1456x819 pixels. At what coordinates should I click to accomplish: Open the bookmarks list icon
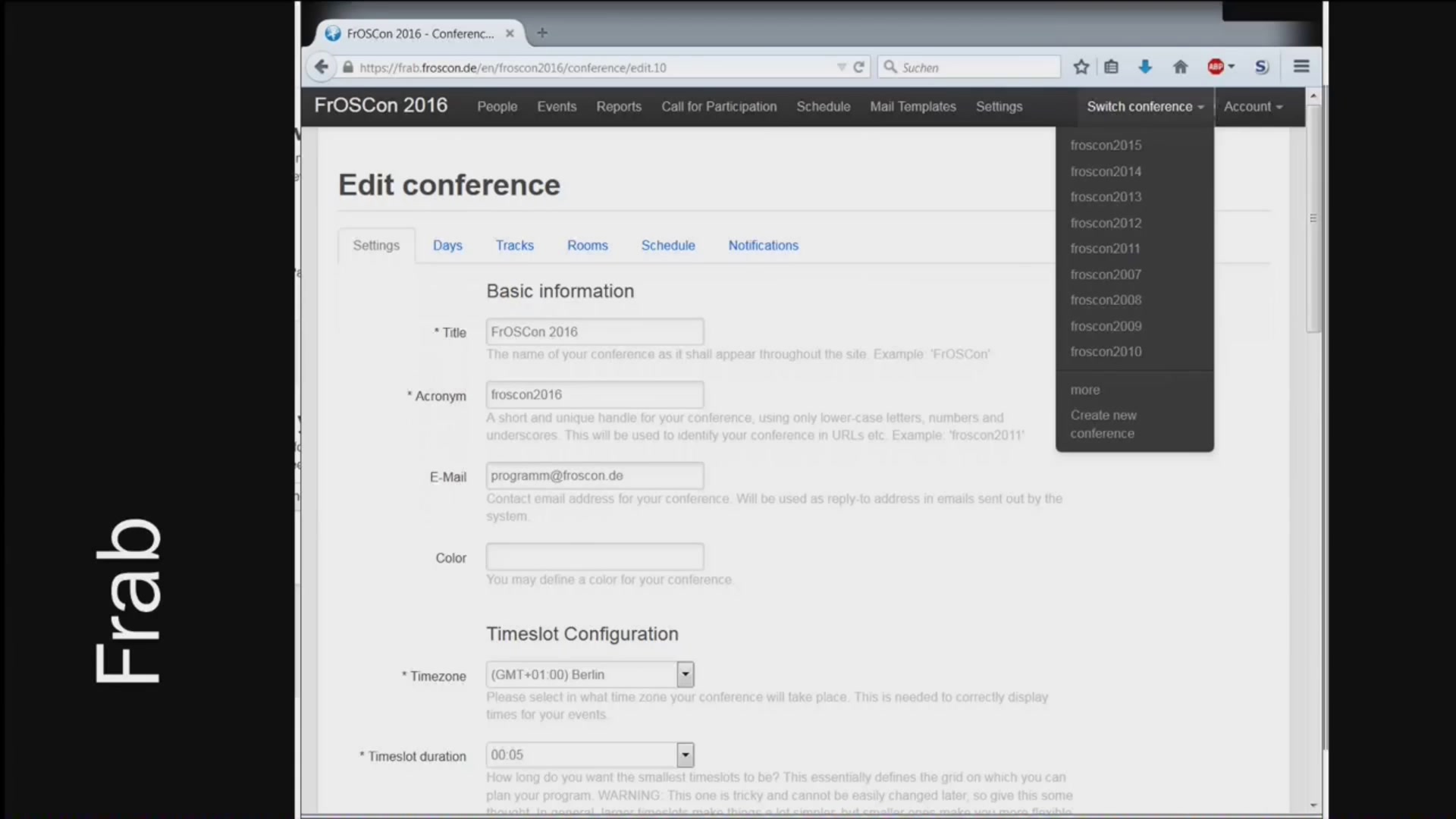click(x=1112, y=67)
